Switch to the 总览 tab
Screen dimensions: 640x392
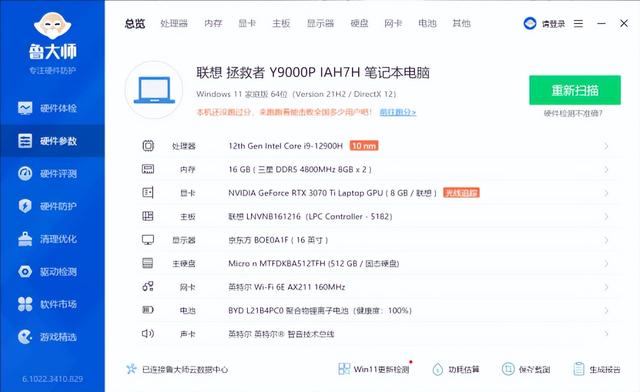[x=135, y=24]
